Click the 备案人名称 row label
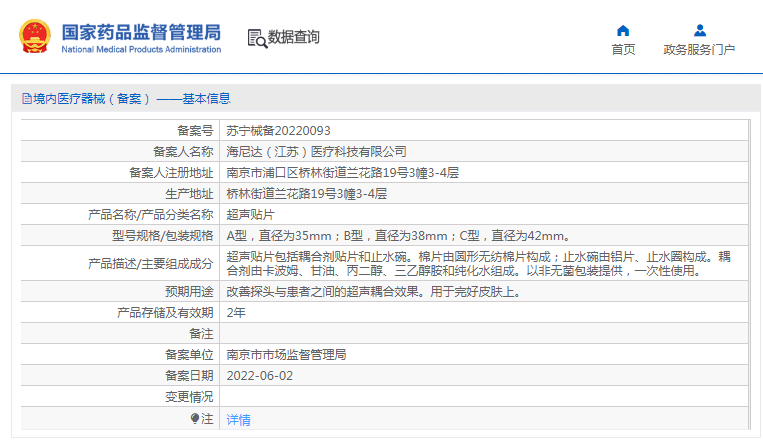Viewport: 763px width, 446px height. (x=183, y=152)
